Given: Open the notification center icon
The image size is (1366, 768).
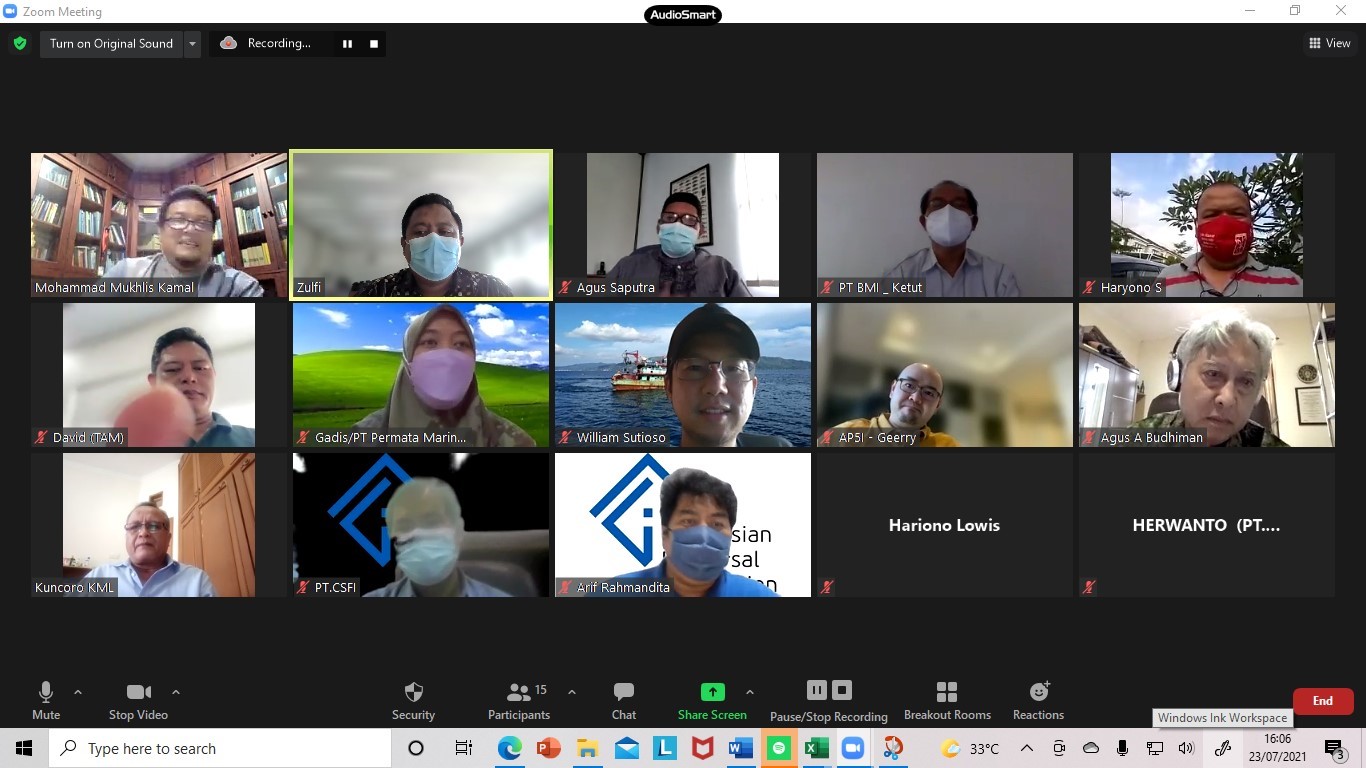Looking at the screenshot, I should 1334,748.
